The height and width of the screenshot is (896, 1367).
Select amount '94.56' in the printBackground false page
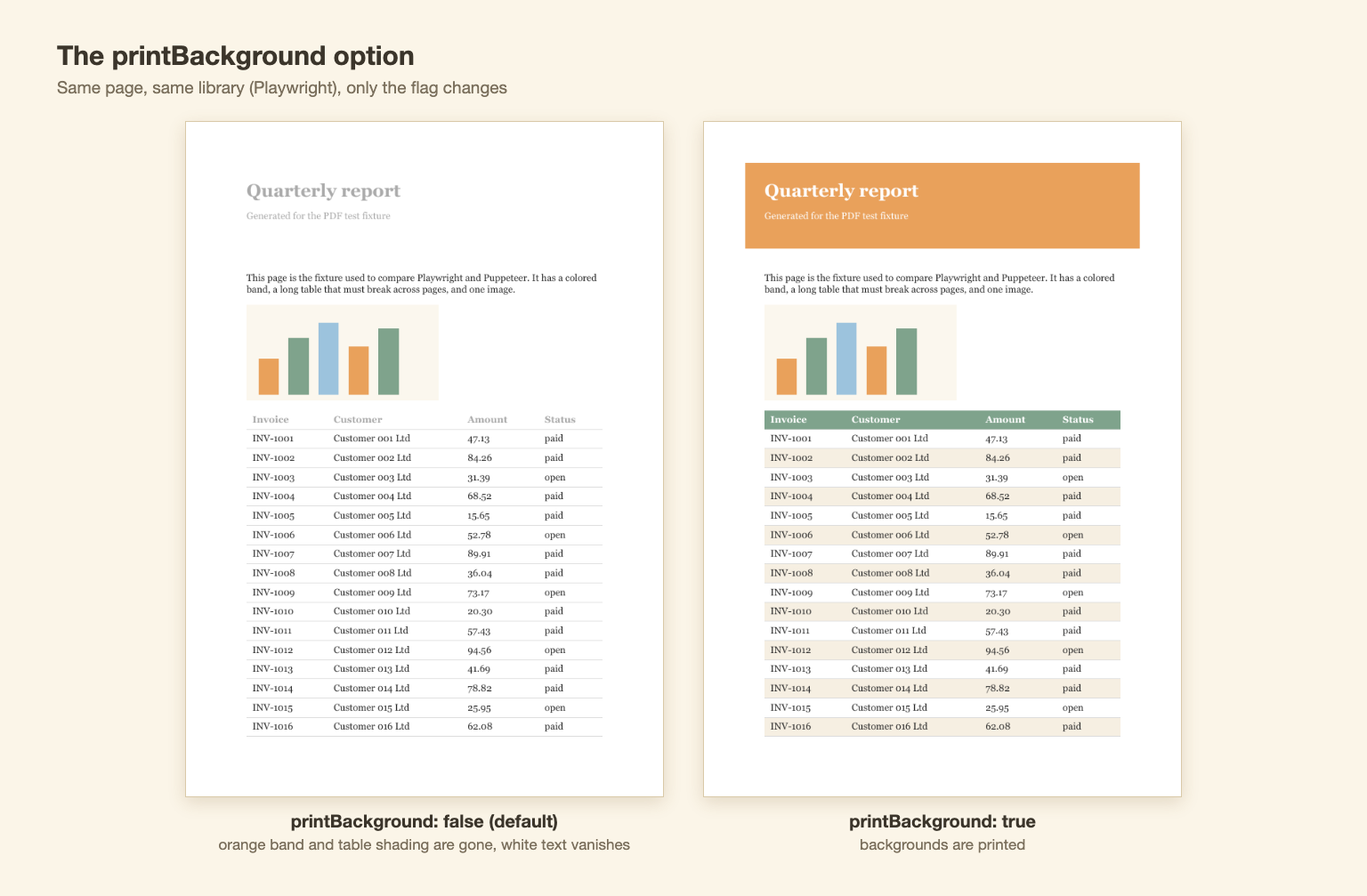(480, 650)
